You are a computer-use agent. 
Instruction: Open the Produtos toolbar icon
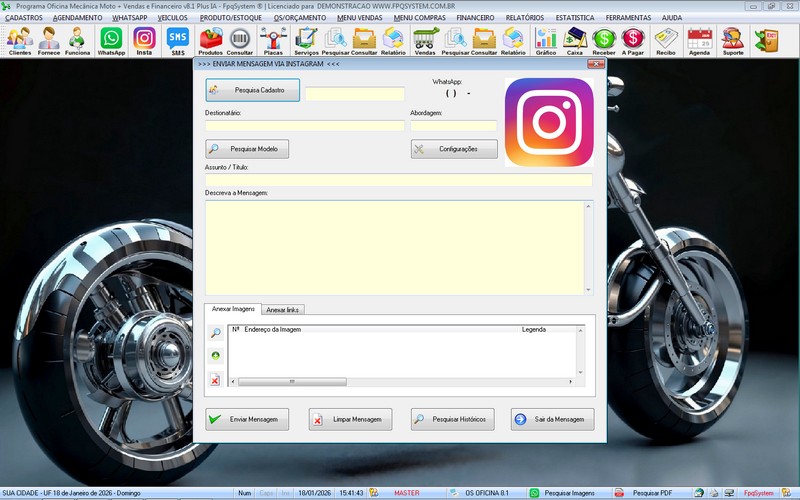[211, 40]
